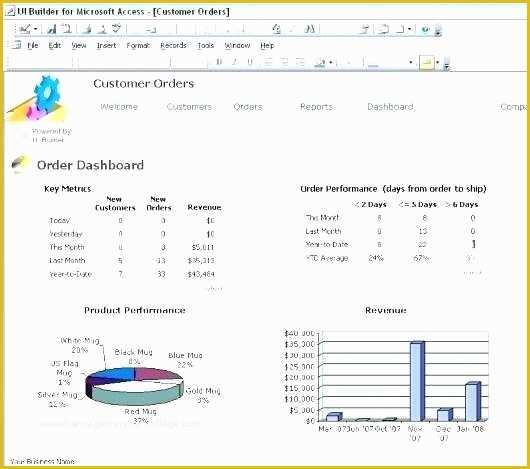Screen dimensions: 530x469
Task: Click the Center alignment icon
Action: point(284,62)
